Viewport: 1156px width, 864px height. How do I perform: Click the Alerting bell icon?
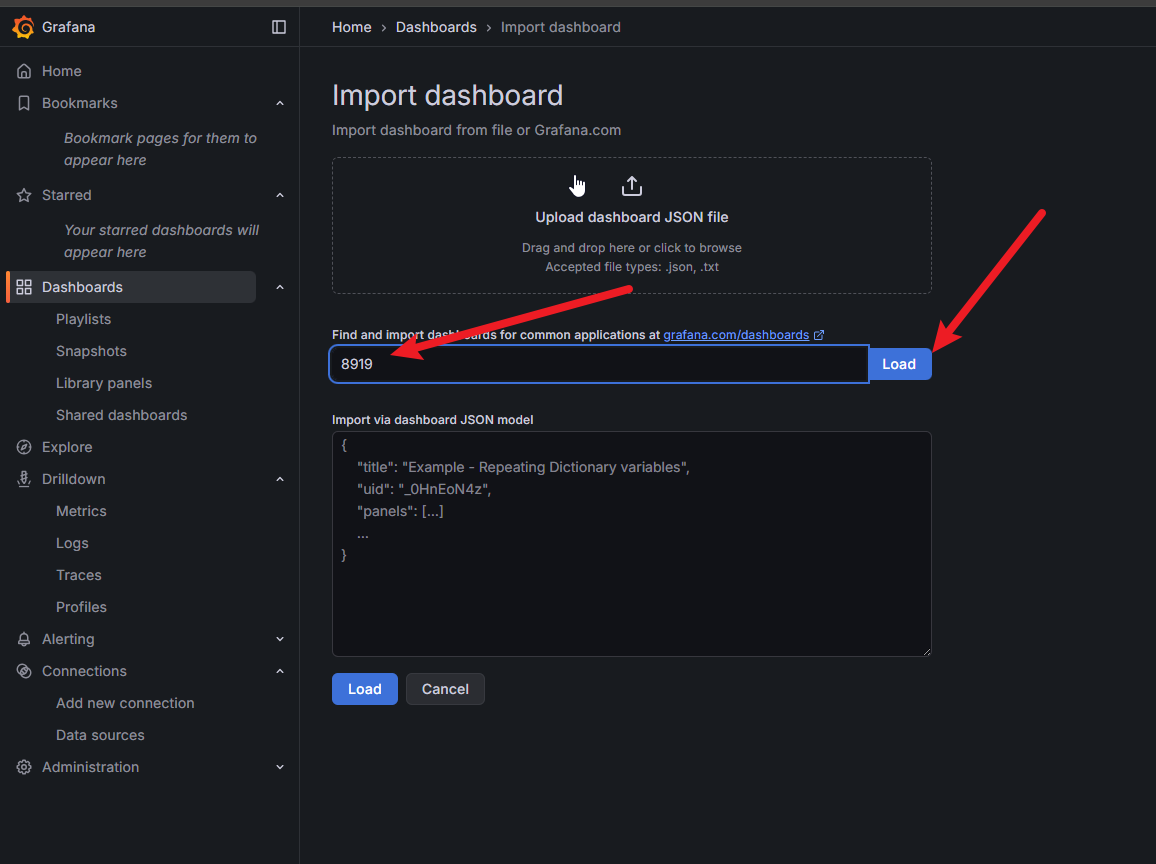coord(24,639)
